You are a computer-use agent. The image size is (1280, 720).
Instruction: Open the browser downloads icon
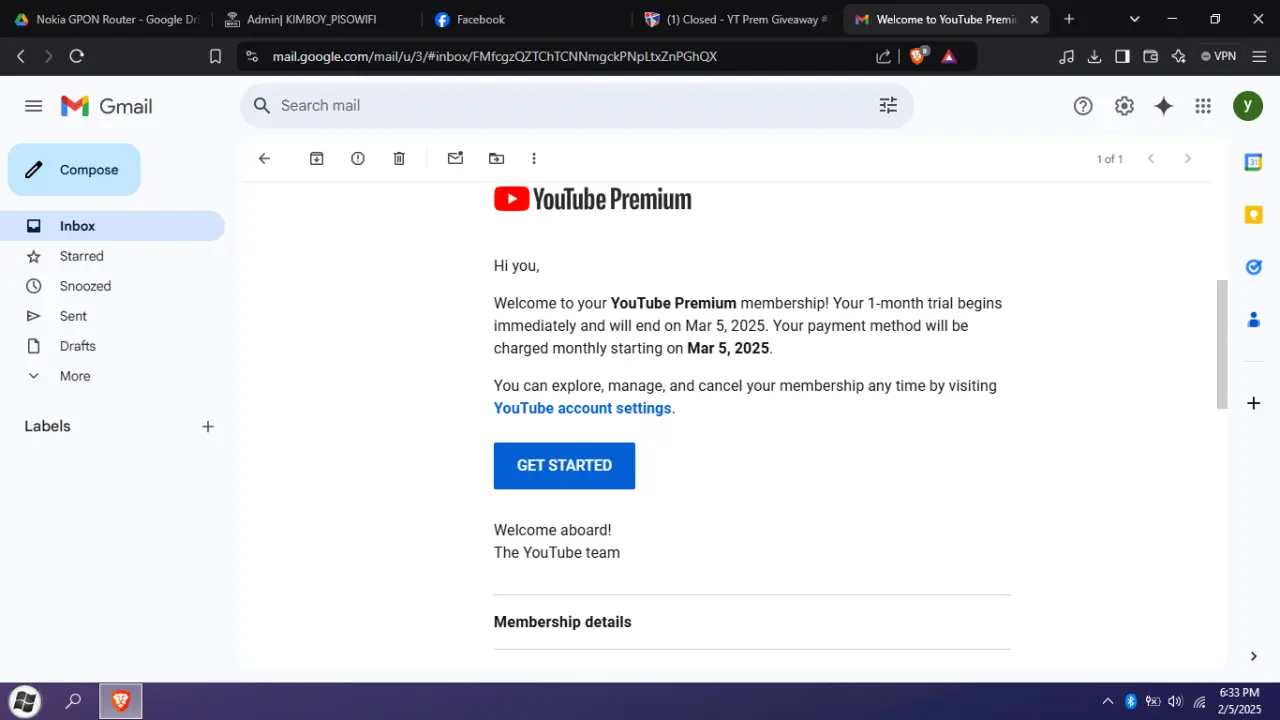point(1094,56)
